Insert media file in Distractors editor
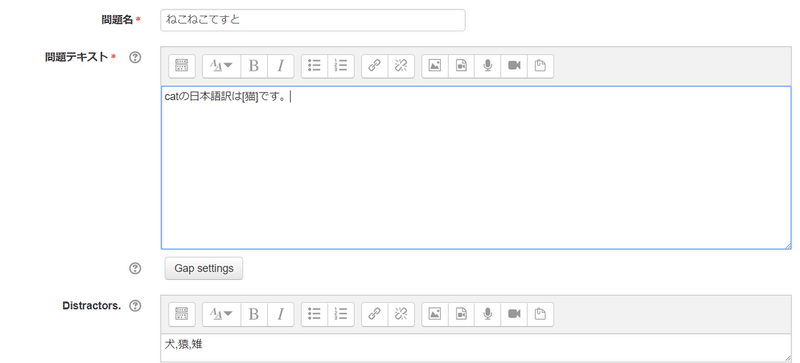Screen dimensions: 800x363 461,314
